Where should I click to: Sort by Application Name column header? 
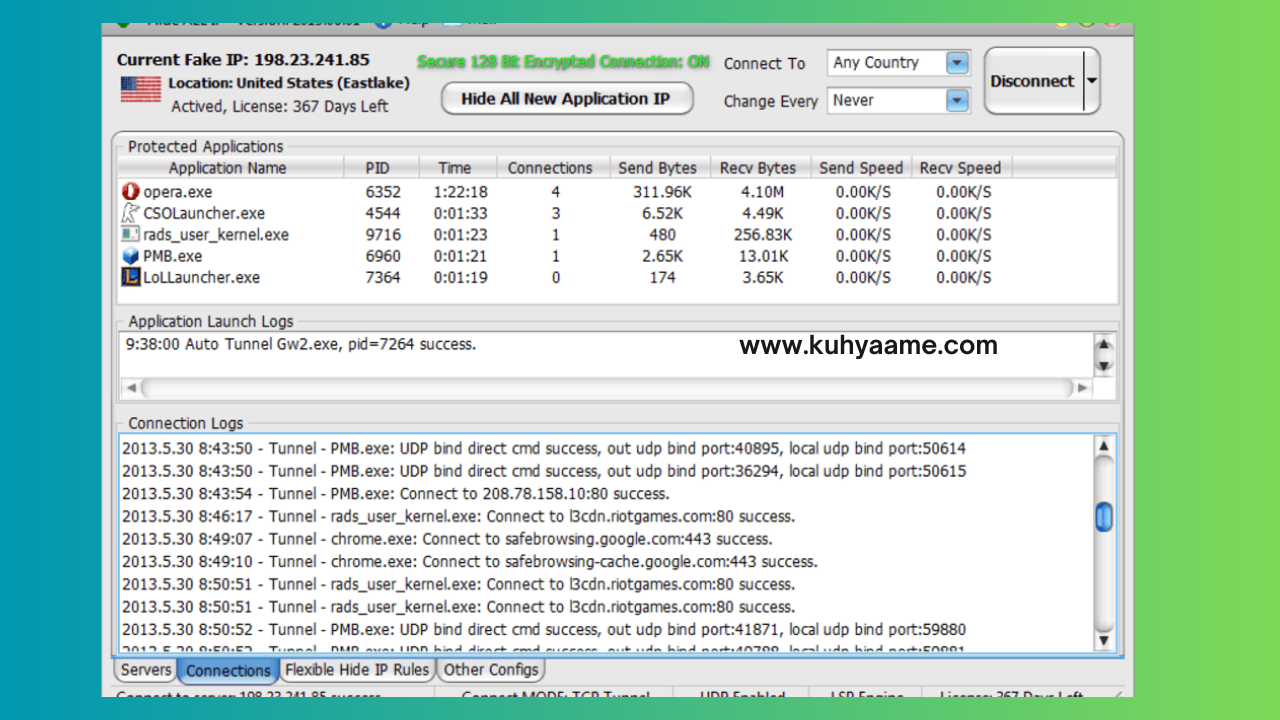[228, 168]
